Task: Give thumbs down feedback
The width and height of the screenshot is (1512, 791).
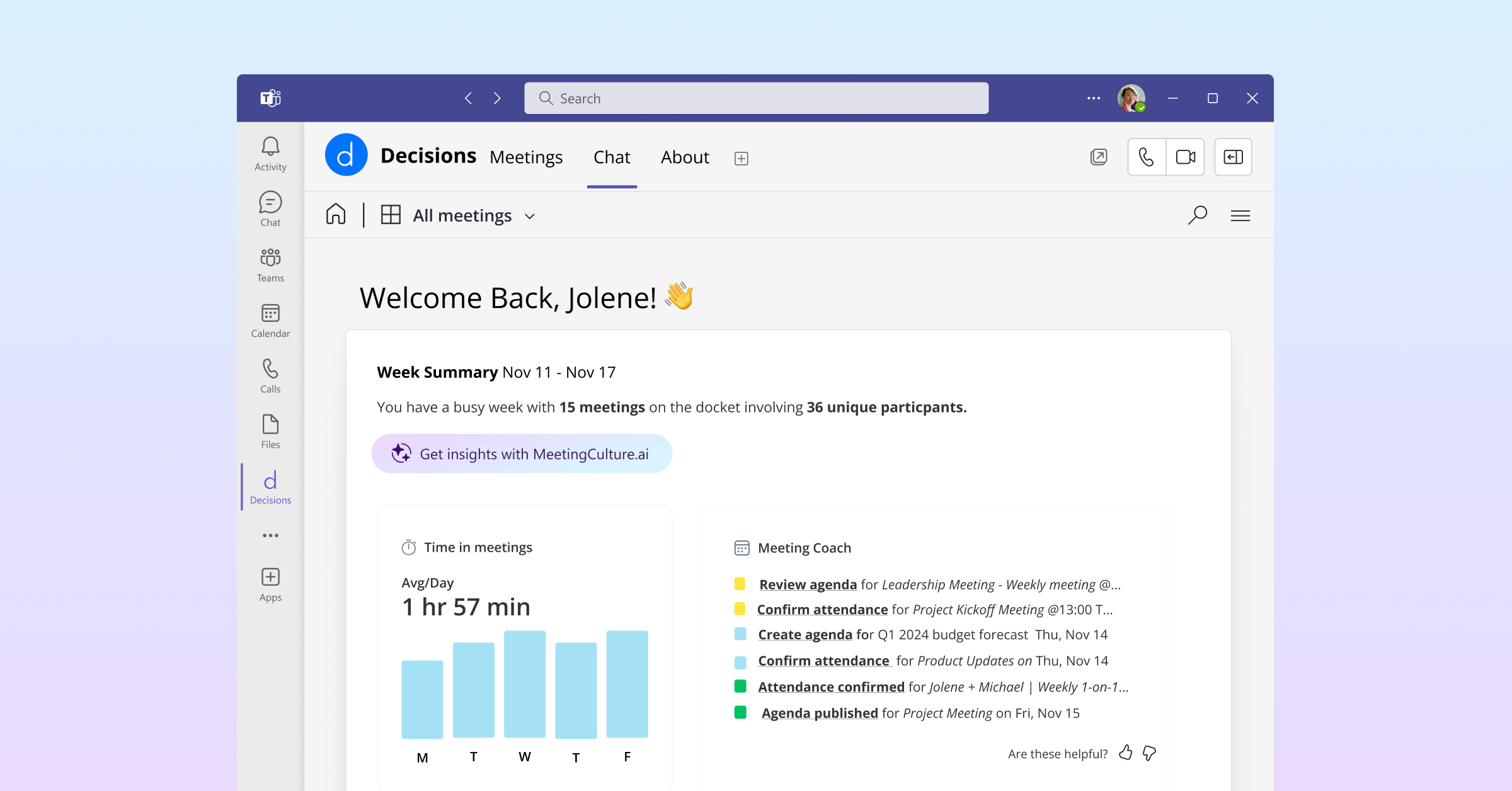Action: [1149, 753]
